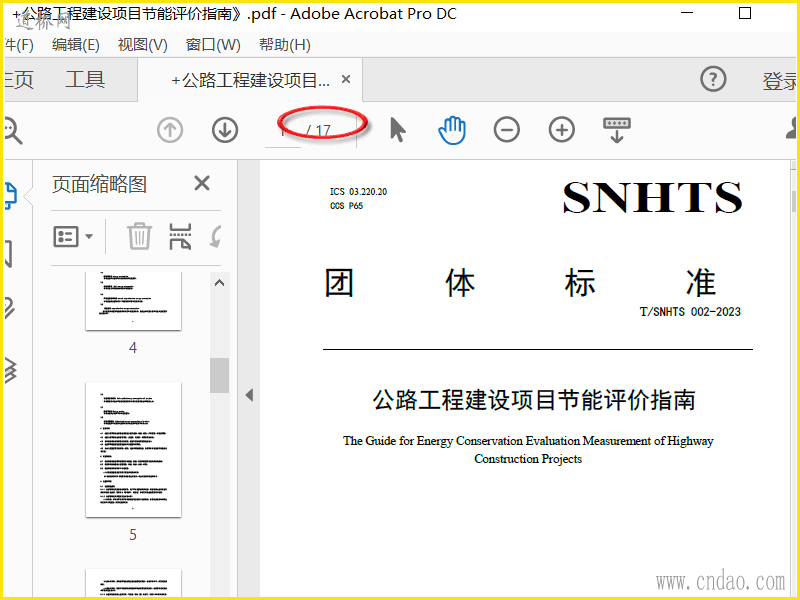Select the hand pan tool
The image size is (800, 600).
[453, 130]
